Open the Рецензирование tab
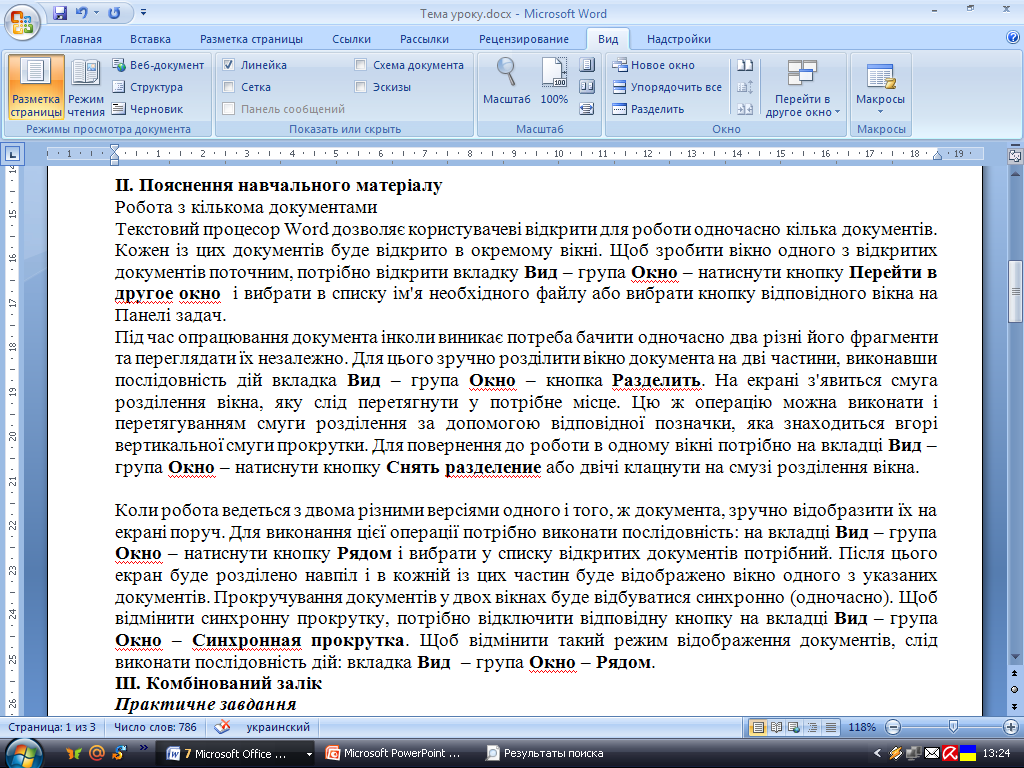Image resolution: width=1024 pixels, height=768 pixels. click(524, 39)
